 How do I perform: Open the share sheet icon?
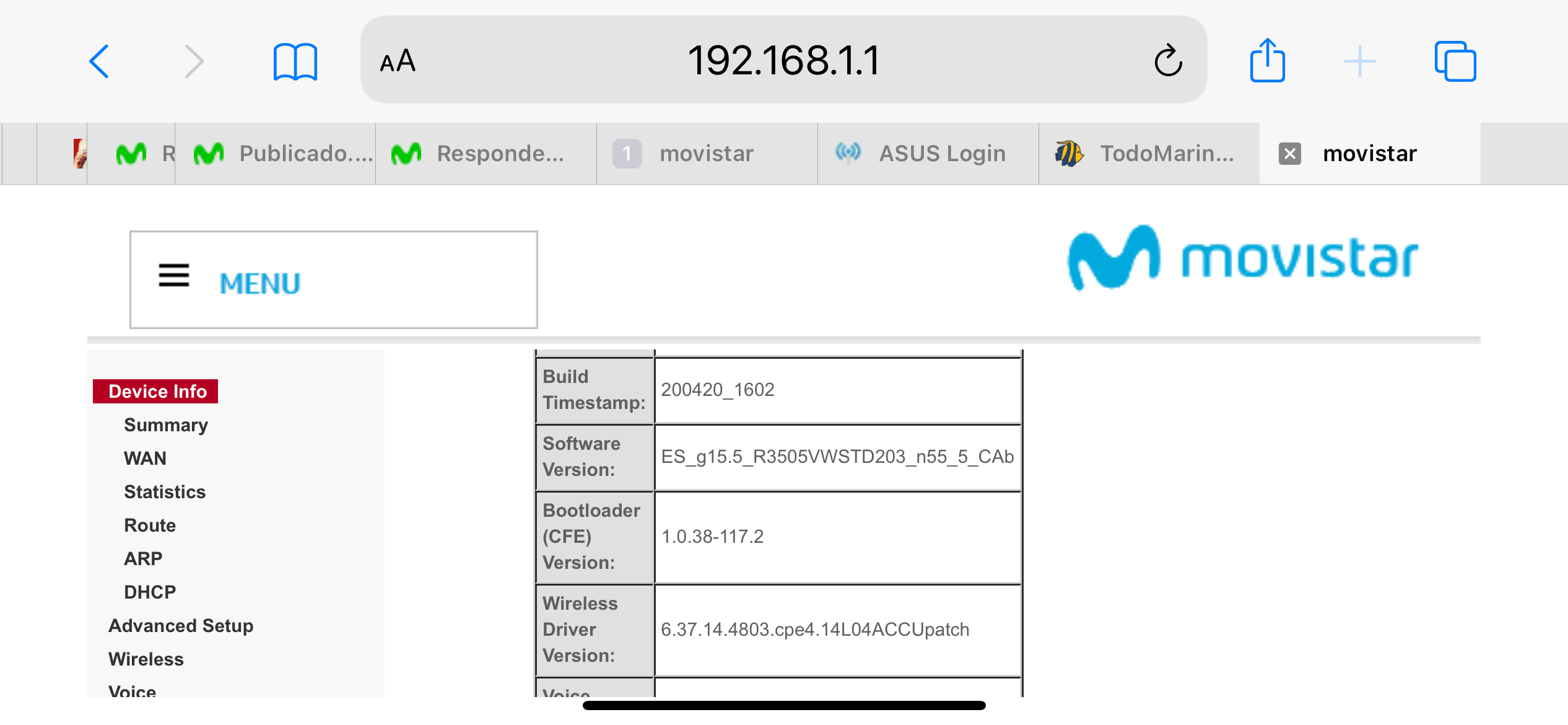coord(1267,61)
